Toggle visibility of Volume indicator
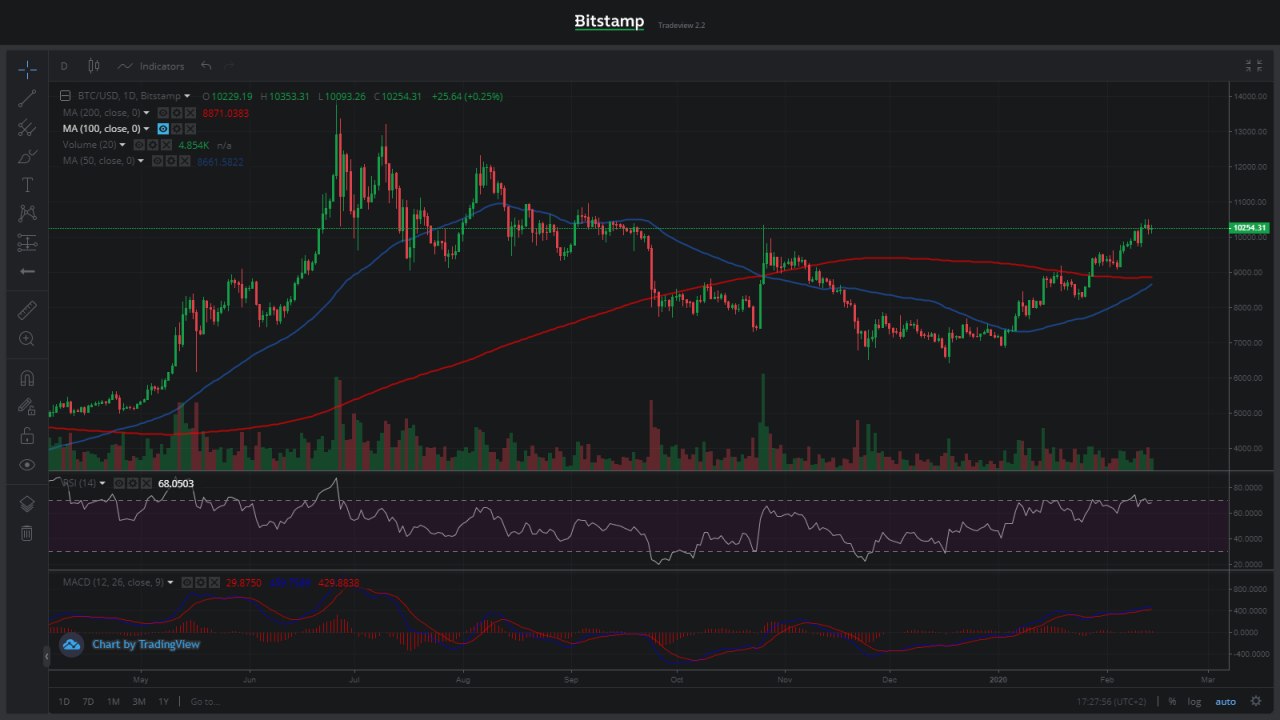 (139, 145)
